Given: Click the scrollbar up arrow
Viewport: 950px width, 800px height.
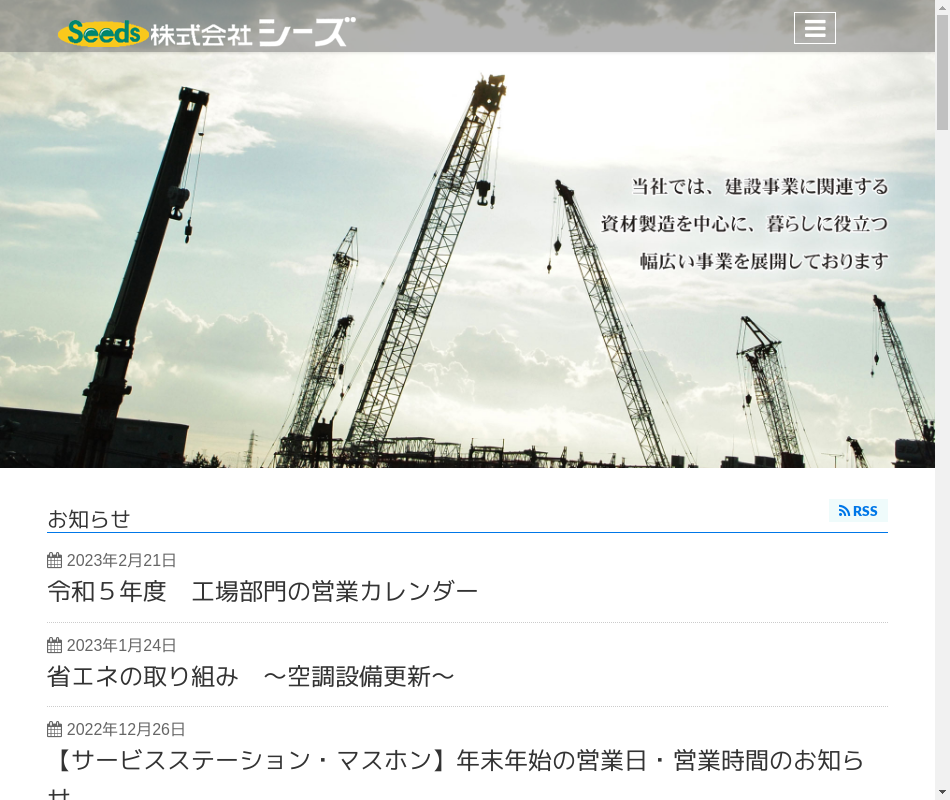Looking at the screenshot, I should [x=942, y=7].
